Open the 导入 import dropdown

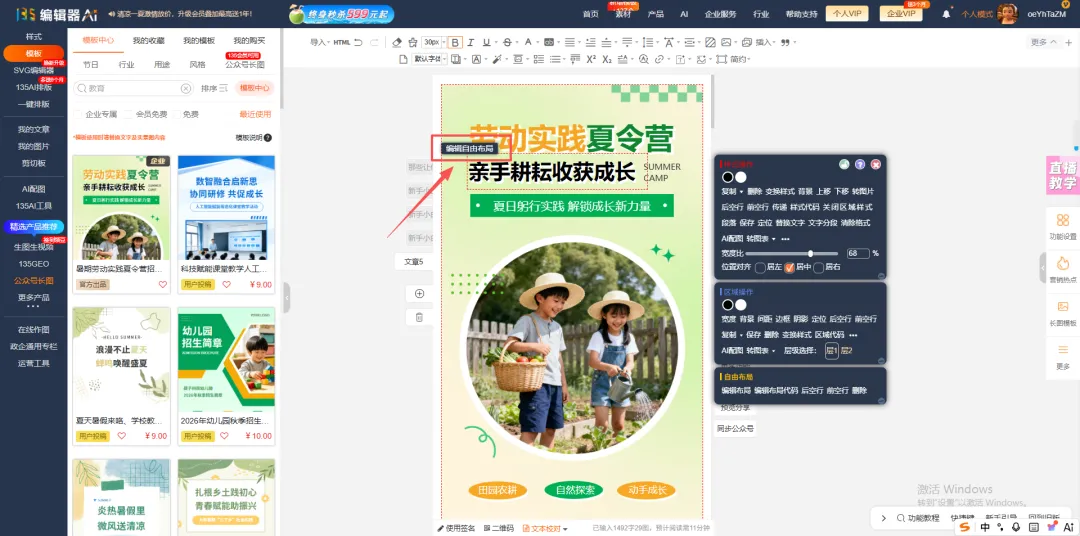click(x=319, y=43)
